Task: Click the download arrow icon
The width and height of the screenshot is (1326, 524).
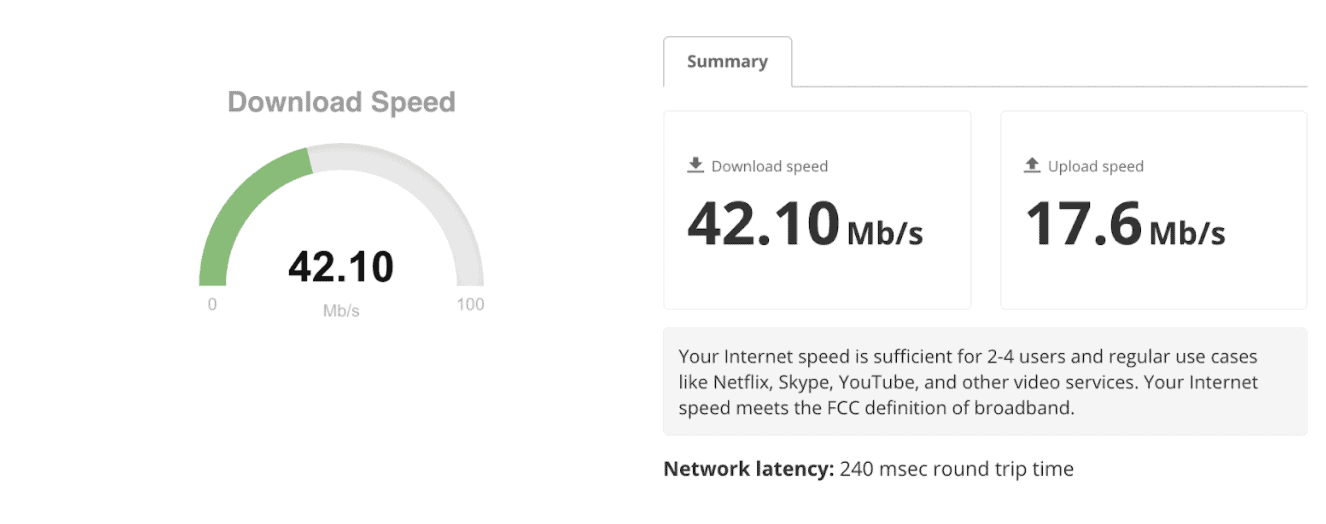Action: [696, 165]
